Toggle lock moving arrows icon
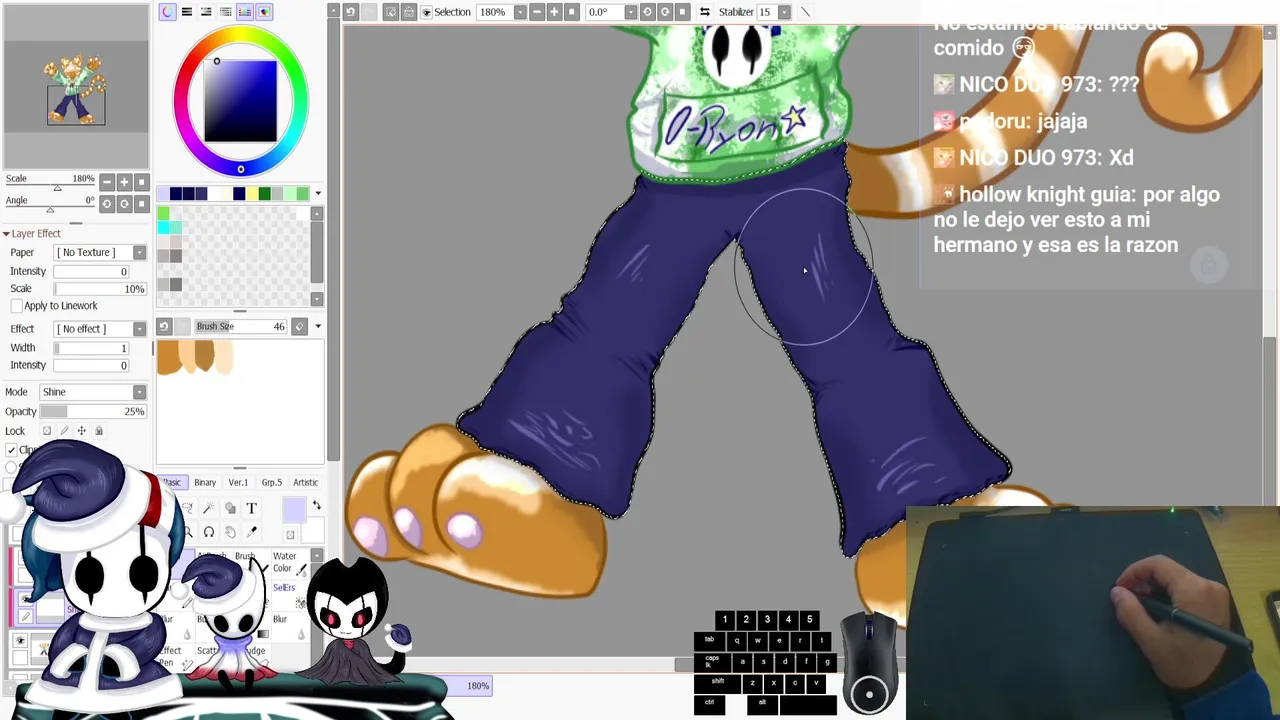 [82, 431]
